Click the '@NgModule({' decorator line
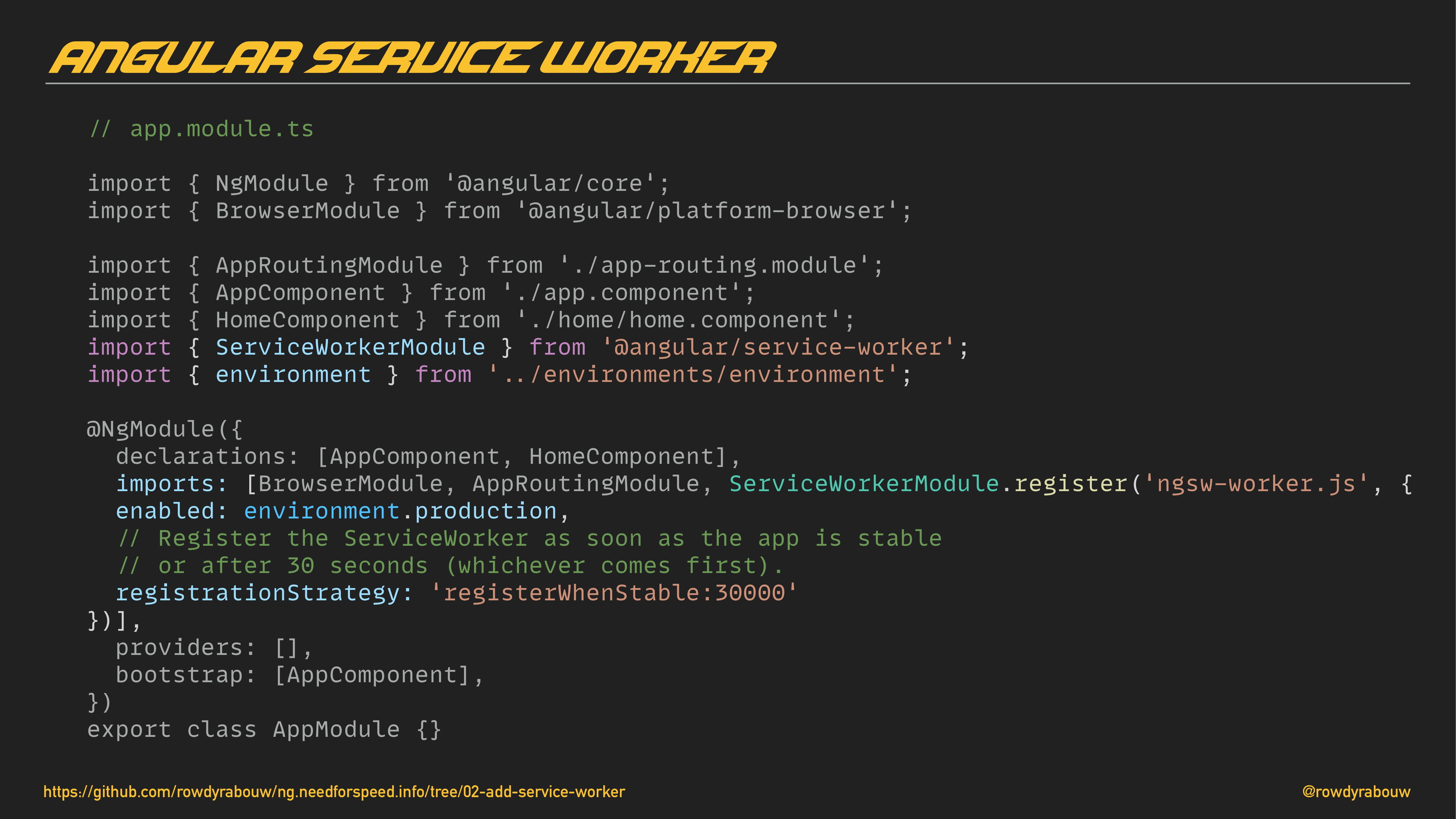 (x=165, y=429)
